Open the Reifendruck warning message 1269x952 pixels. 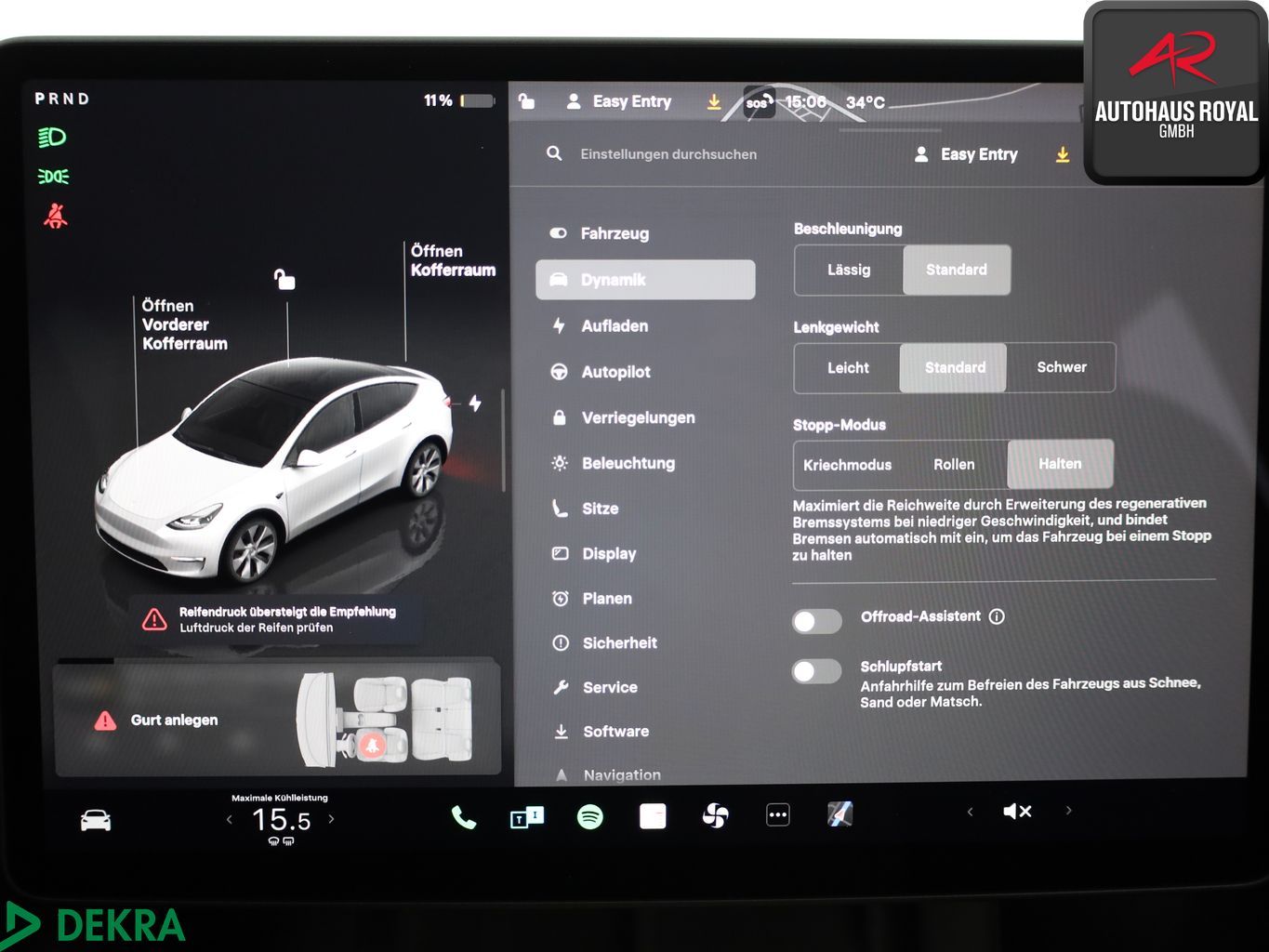(x=279, y=619)
